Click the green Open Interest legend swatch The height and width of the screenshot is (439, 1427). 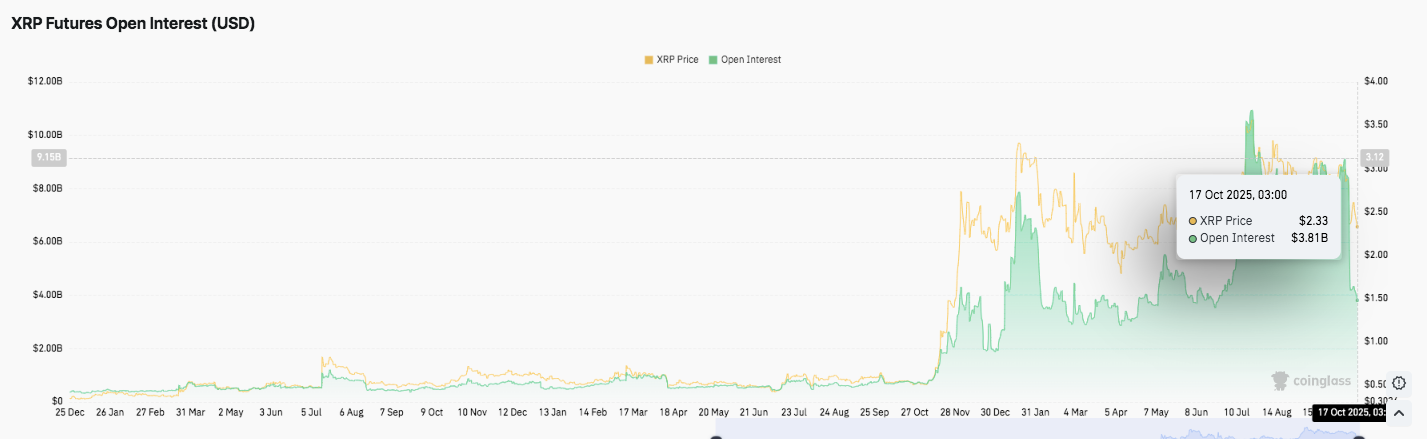(712, 60)
